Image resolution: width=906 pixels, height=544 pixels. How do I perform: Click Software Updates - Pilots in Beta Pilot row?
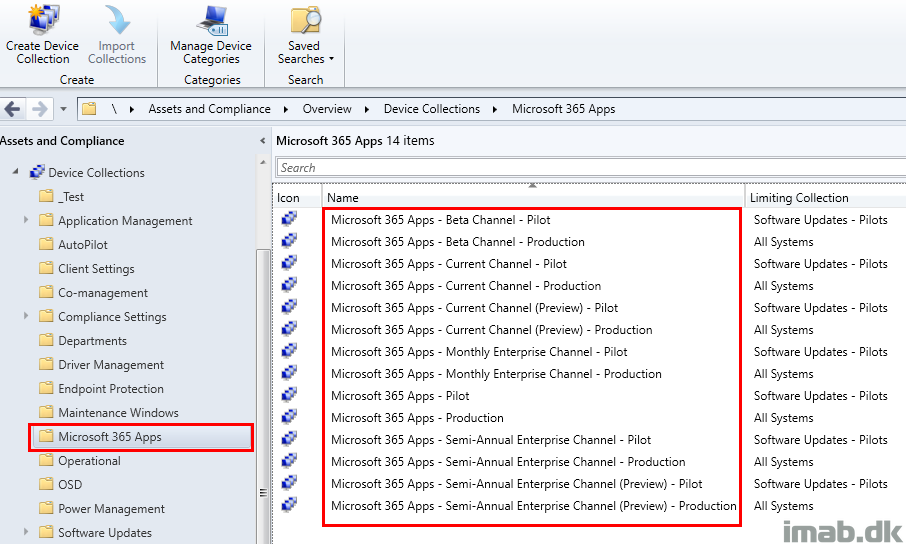coord(820,220)
